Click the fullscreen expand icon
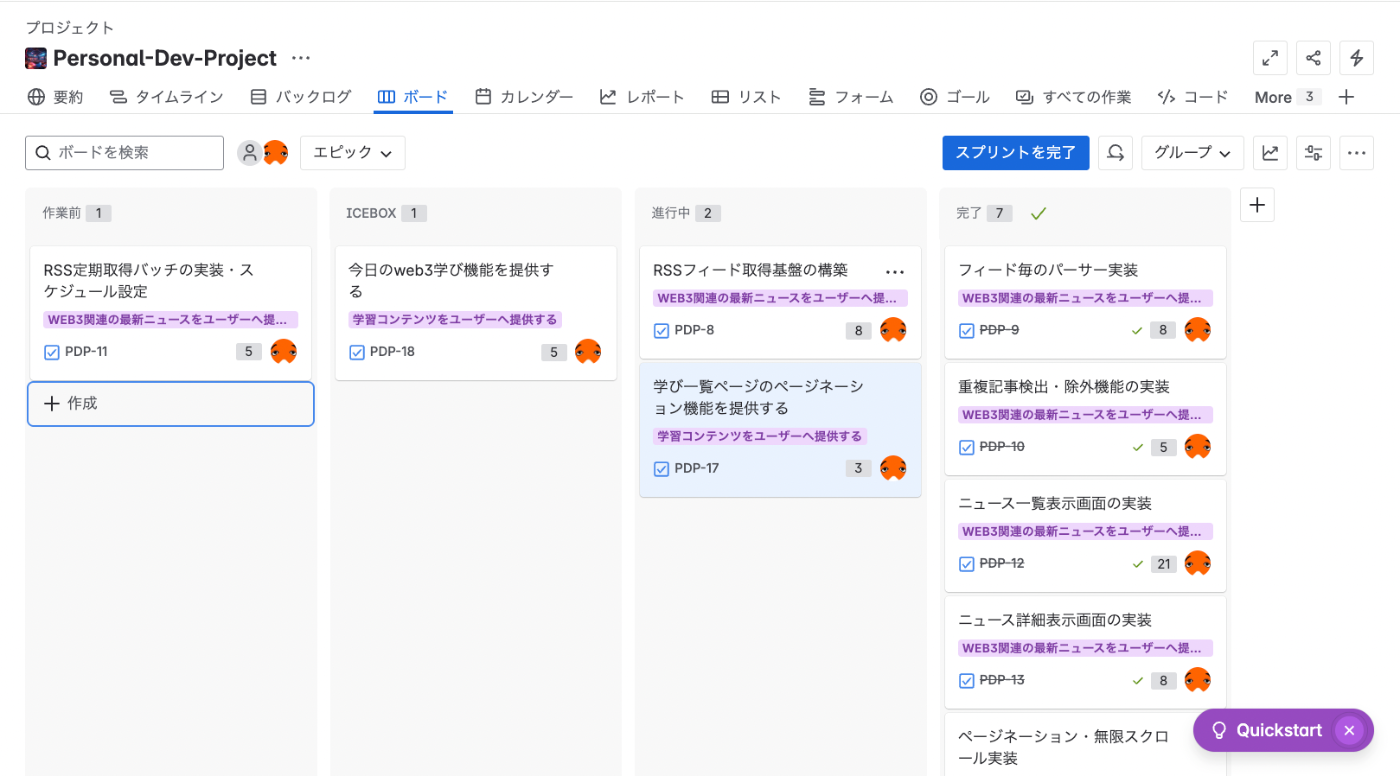The image size is (1400, 776). pyautogui.click(x=1270, y=58)
